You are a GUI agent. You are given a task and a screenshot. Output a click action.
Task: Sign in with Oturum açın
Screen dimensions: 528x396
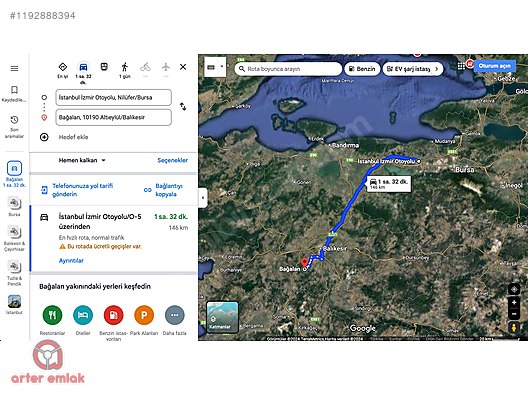(495, 66)
